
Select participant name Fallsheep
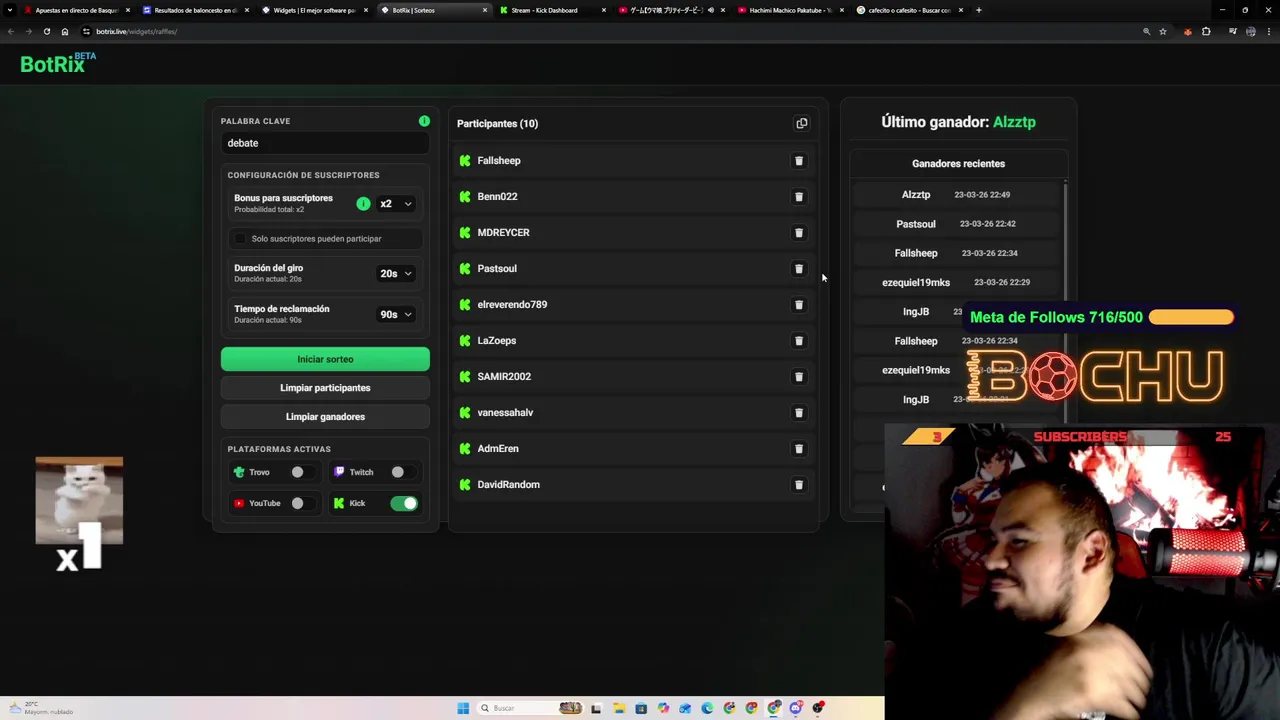click(x=499, y=161)
